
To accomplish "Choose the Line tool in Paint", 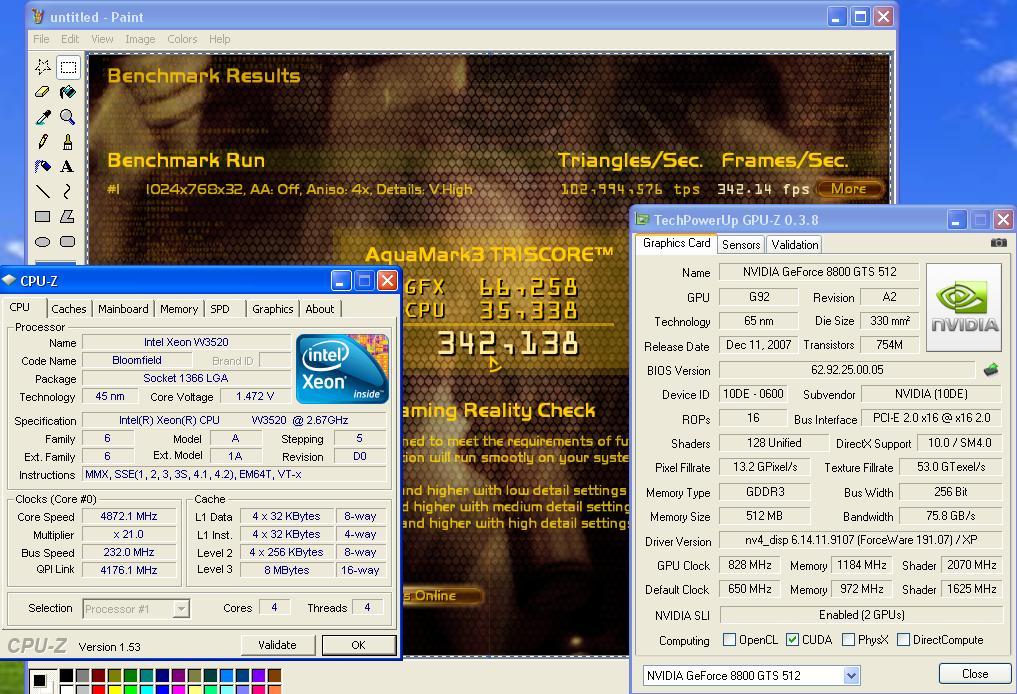I will (43, 191).
